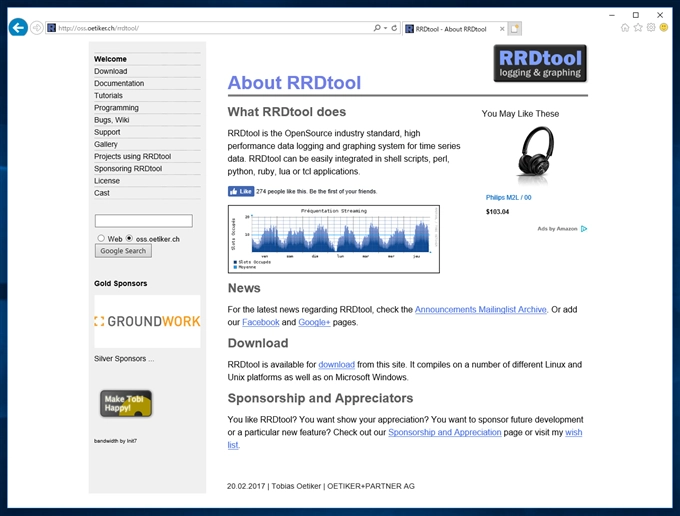Open the Download sidebar menu item
The height and width of the screenshot is (516, 680).
[x=111, y=71]
